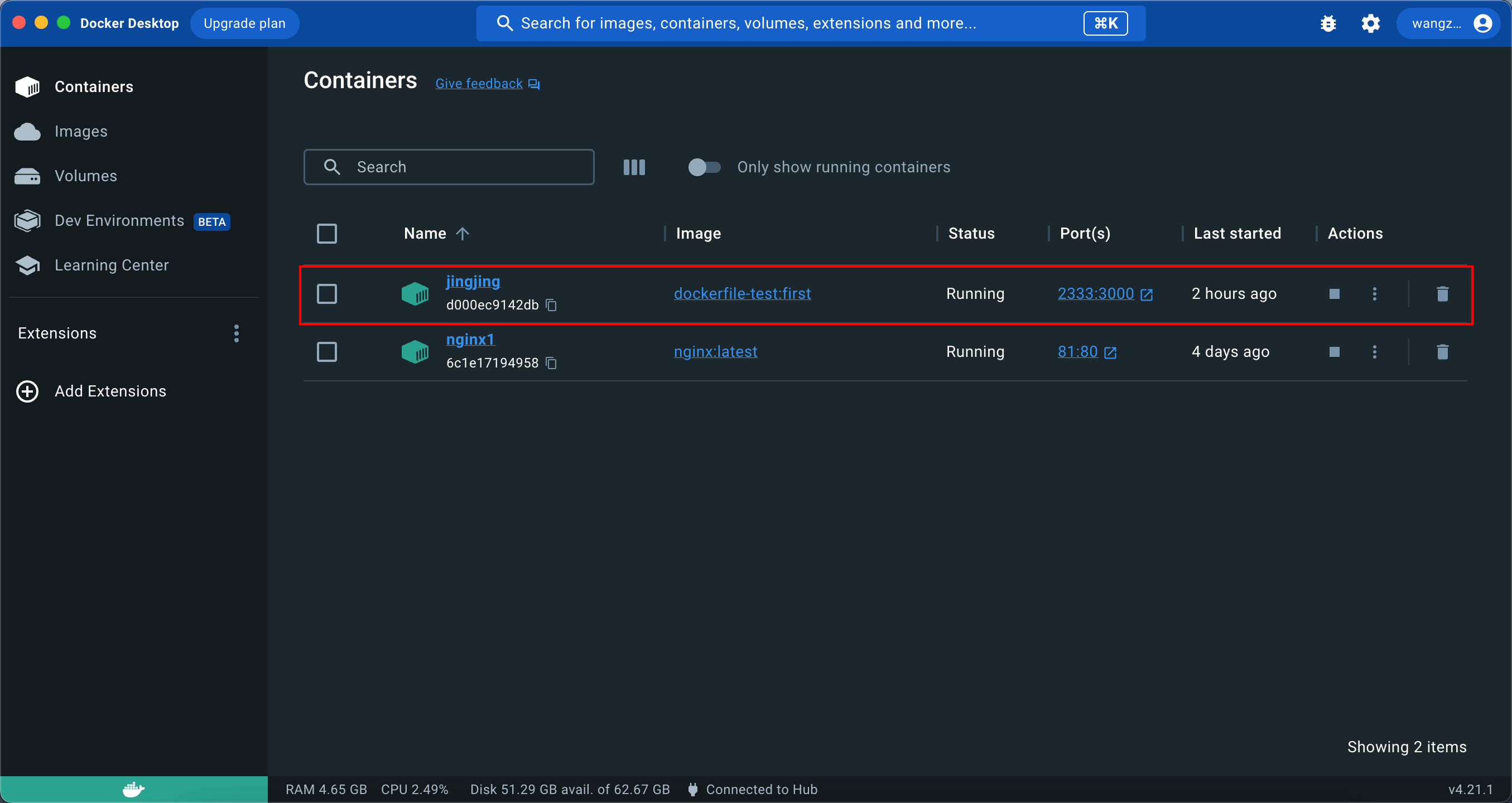Tick the select-all containers checkbox
Image resolution: width=1512 pixels, height=803 pixels.
point(327,234)
